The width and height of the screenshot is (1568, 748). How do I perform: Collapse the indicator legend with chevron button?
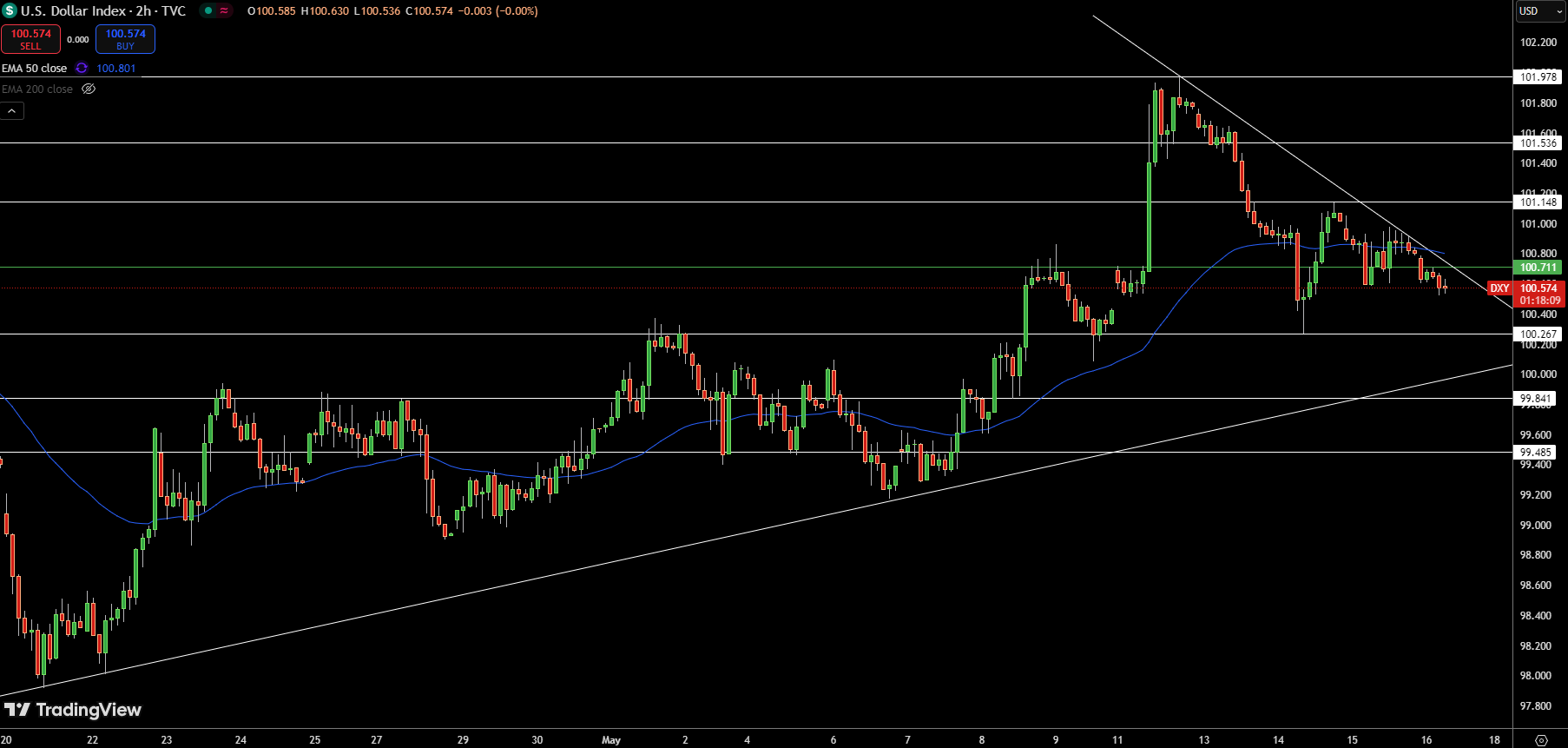click(12, 111)
